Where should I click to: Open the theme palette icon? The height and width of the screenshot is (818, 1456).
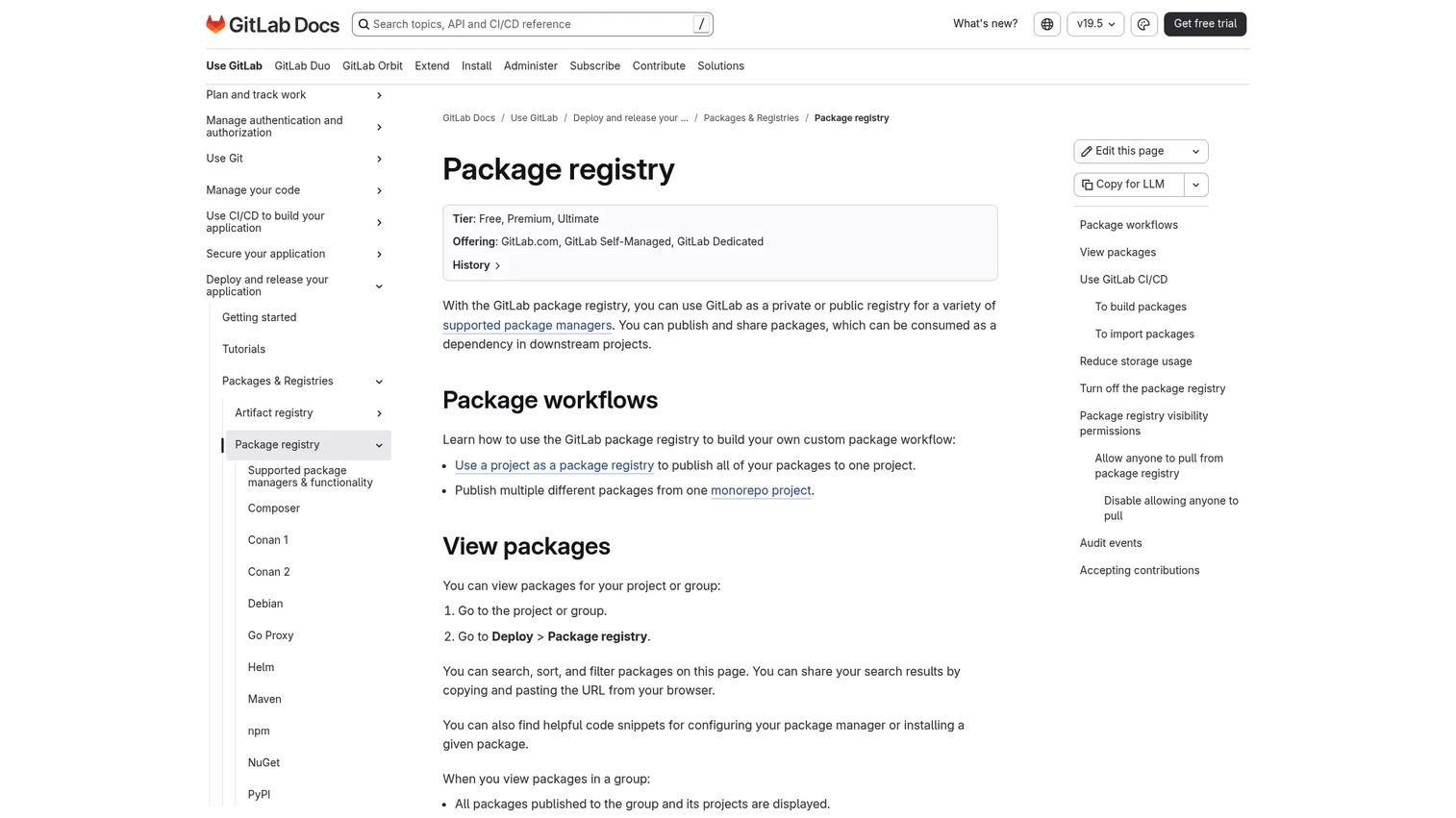click(1143, 24)
